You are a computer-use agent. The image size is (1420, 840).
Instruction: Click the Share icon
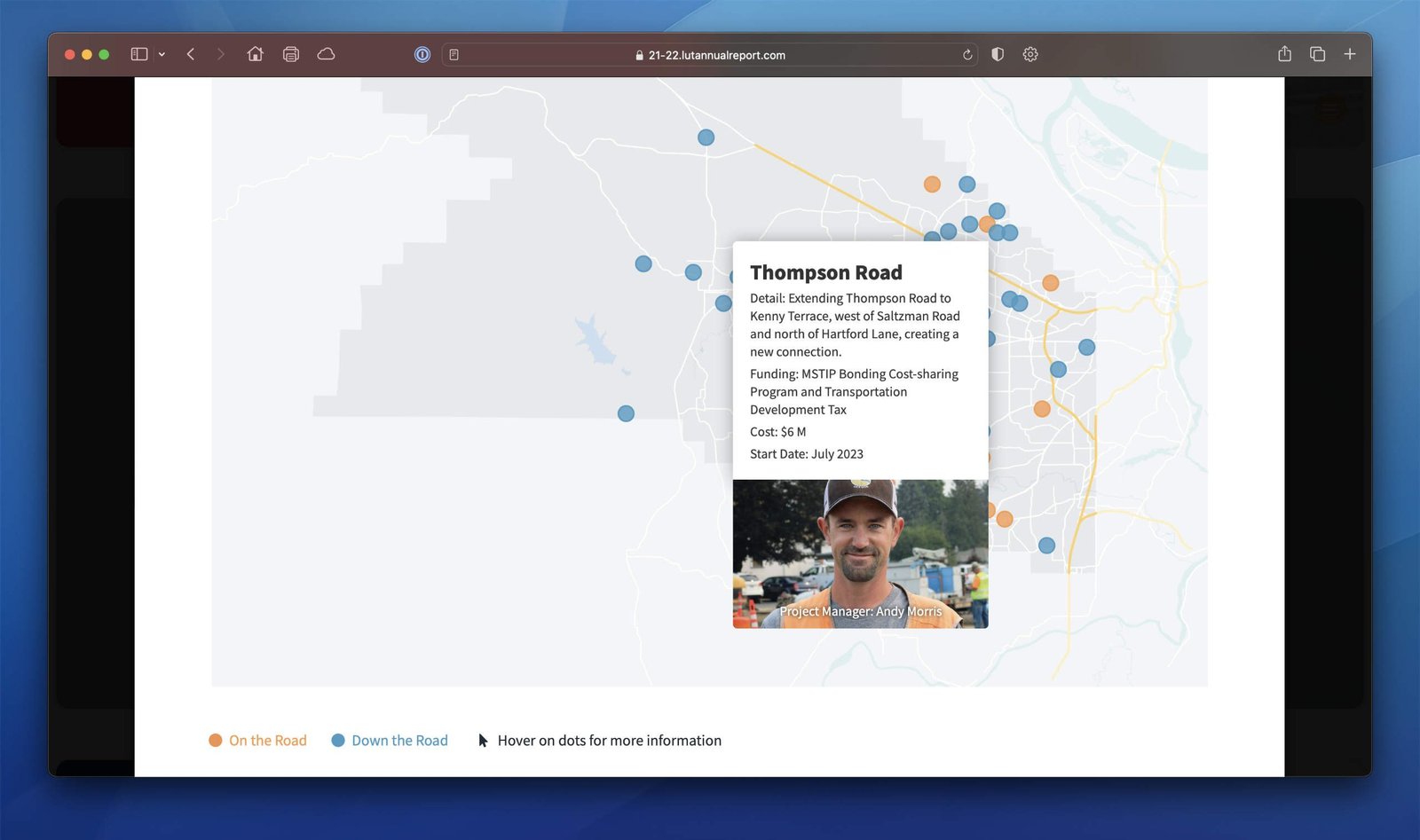1284,54
